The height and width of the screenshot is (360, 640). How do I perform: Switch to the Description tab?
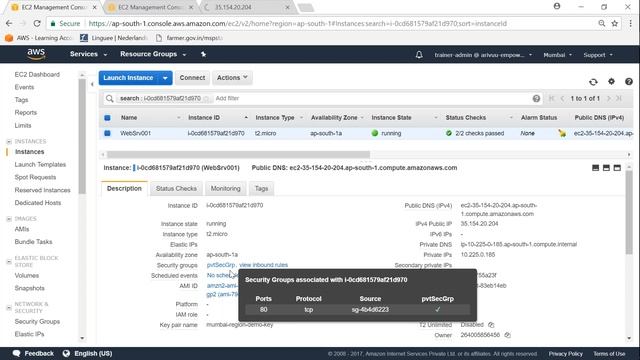124,189
